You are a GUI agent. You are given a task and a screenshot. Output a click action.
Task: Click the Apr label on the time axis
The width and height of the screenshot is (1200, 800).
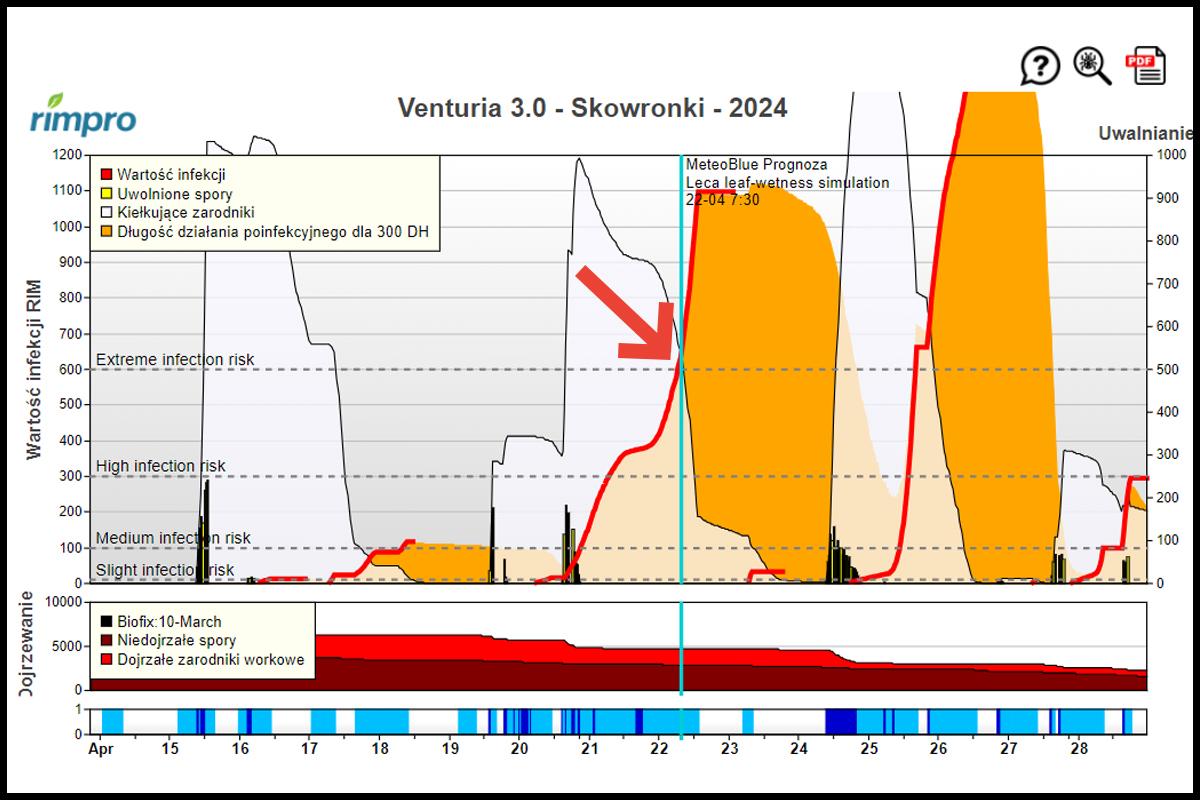click(x=101, y=748)
